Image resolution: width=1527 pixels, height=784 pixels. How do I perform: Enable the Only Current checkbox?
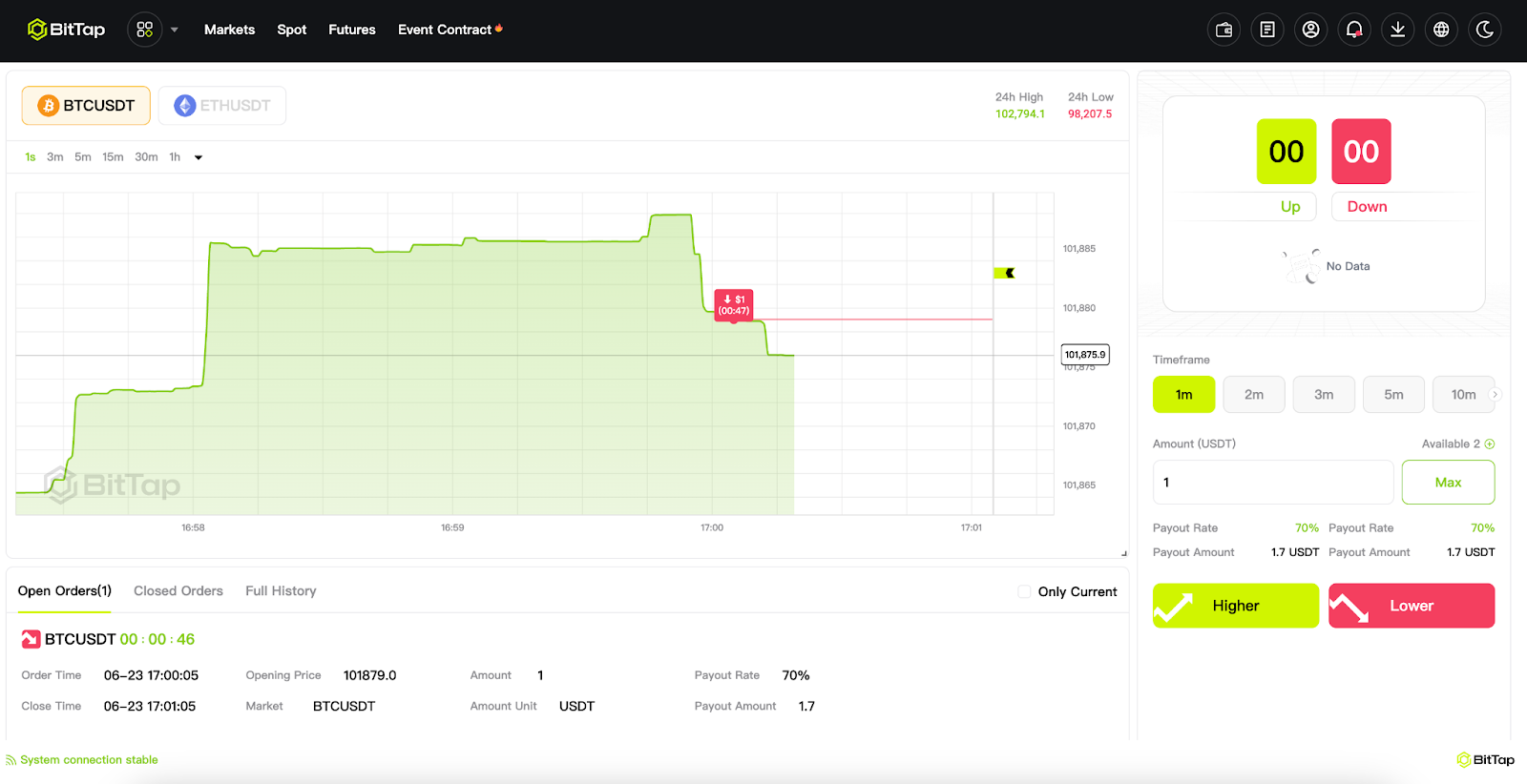click(1024, 591)
